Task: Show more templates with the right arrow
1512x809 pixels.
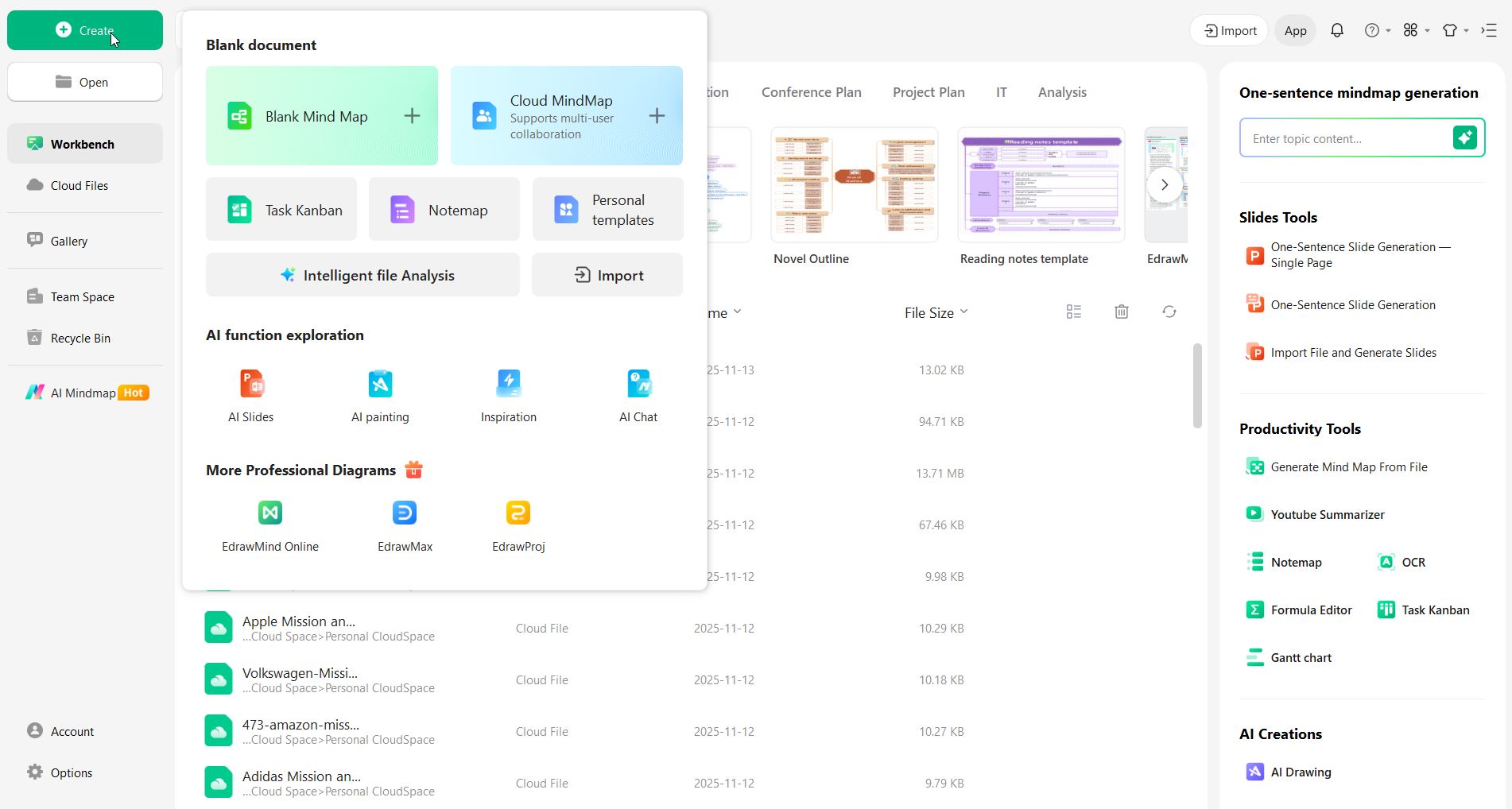Action: pyautogui.click(x=1164, y=184)
